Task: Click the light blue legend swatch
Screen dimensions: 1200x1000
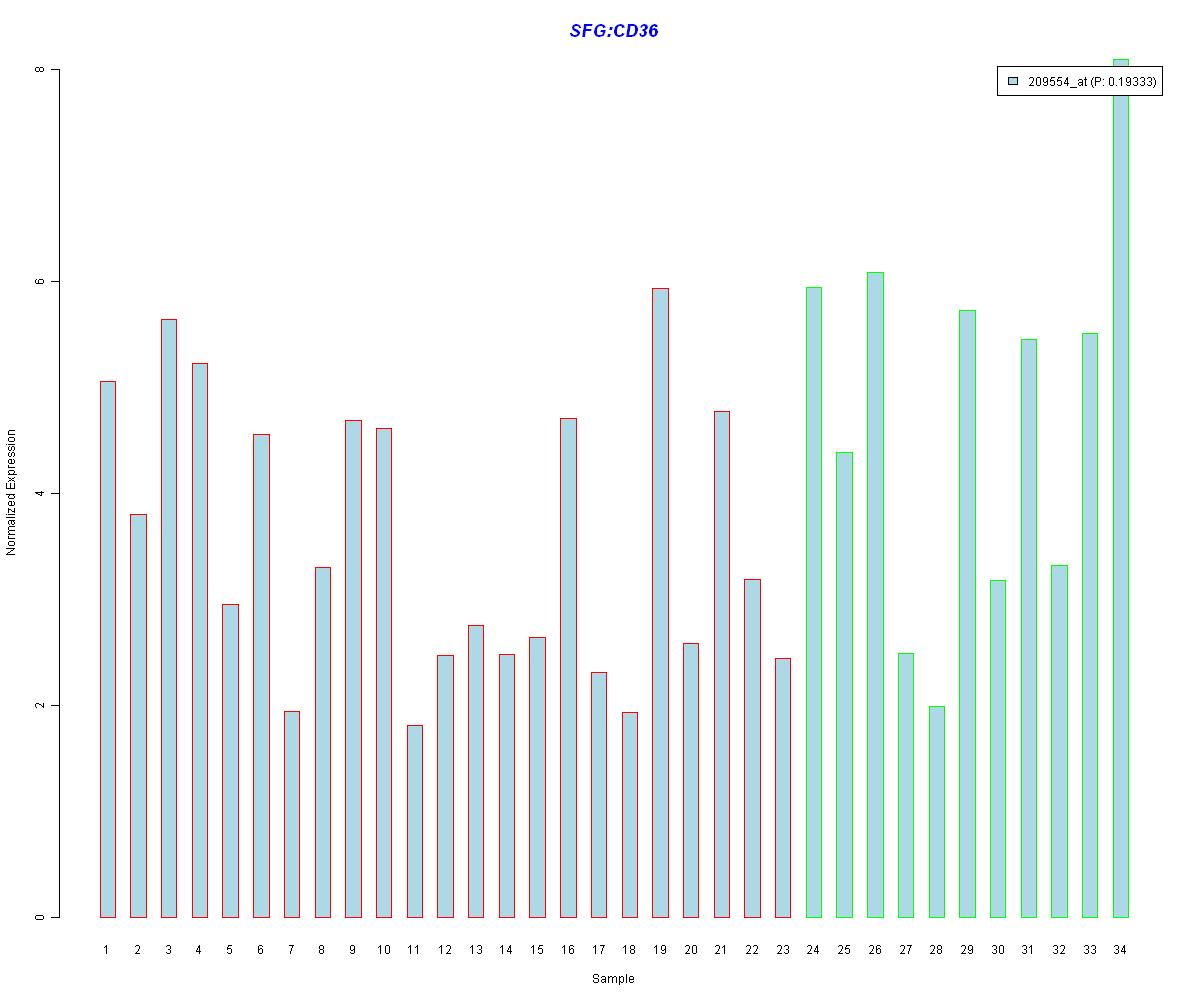Action: (x=1013, y=82)
